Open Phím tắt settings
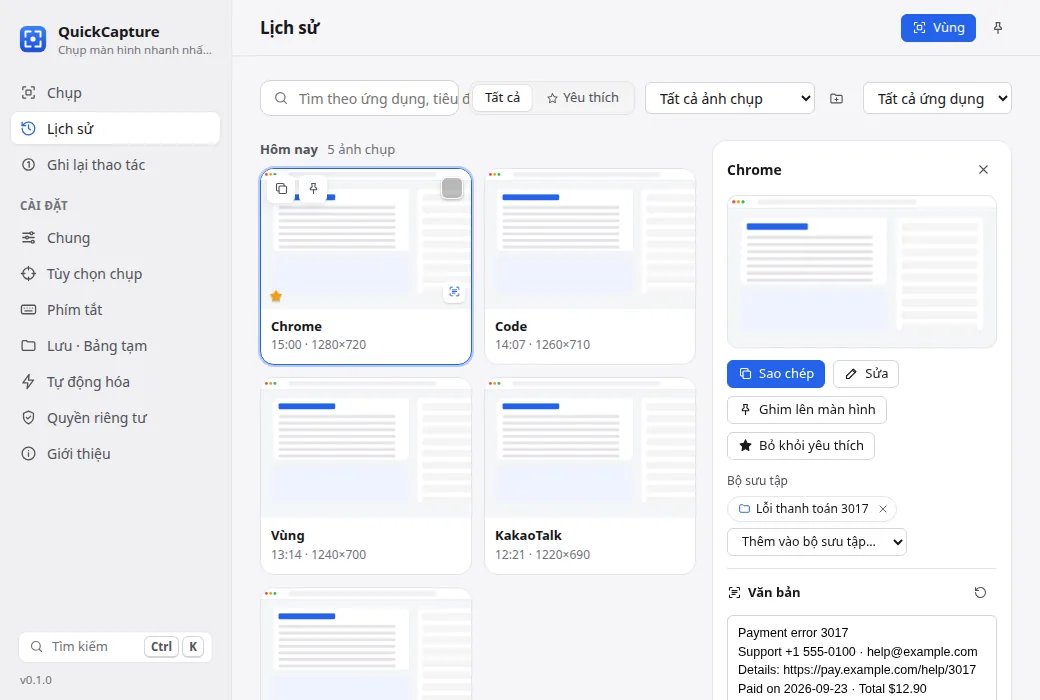Viewport: 1040px width, 700px height. click(115, 310)
